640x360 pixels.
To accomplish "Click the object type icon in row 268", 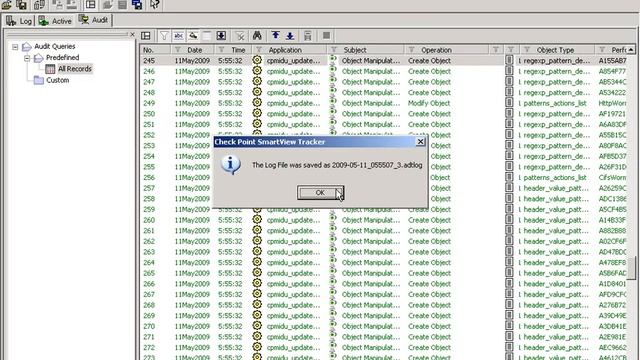I will click(509, 304).
